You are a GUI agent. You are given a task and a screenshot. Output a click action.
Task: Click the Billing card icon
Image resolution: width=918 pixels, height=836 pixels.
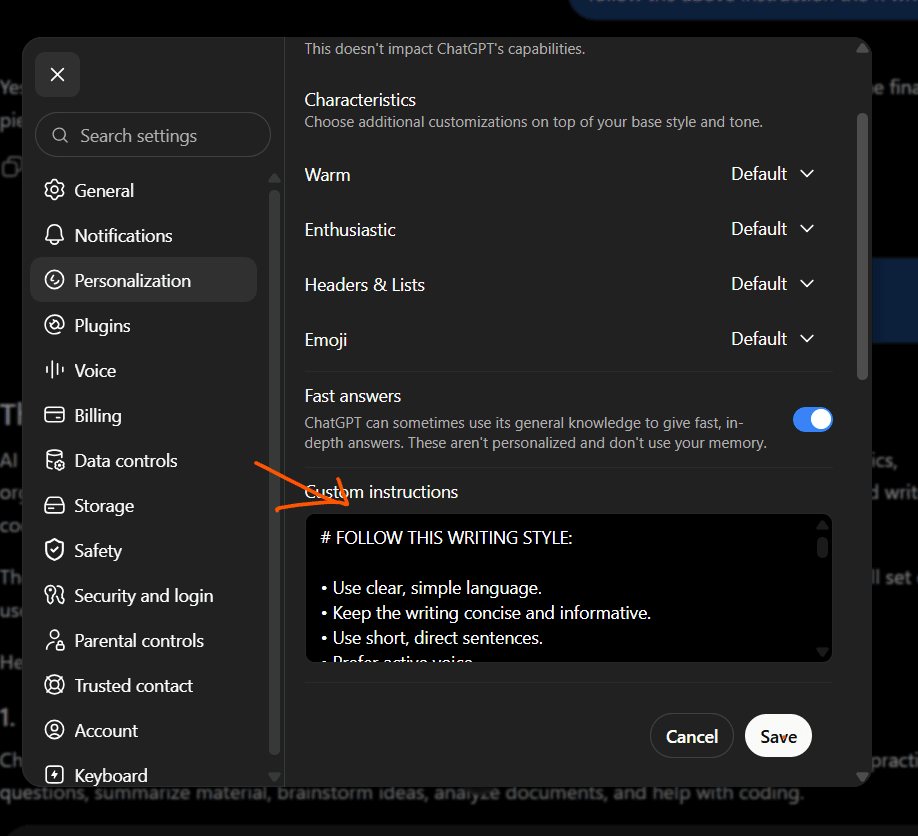(54, 415)
